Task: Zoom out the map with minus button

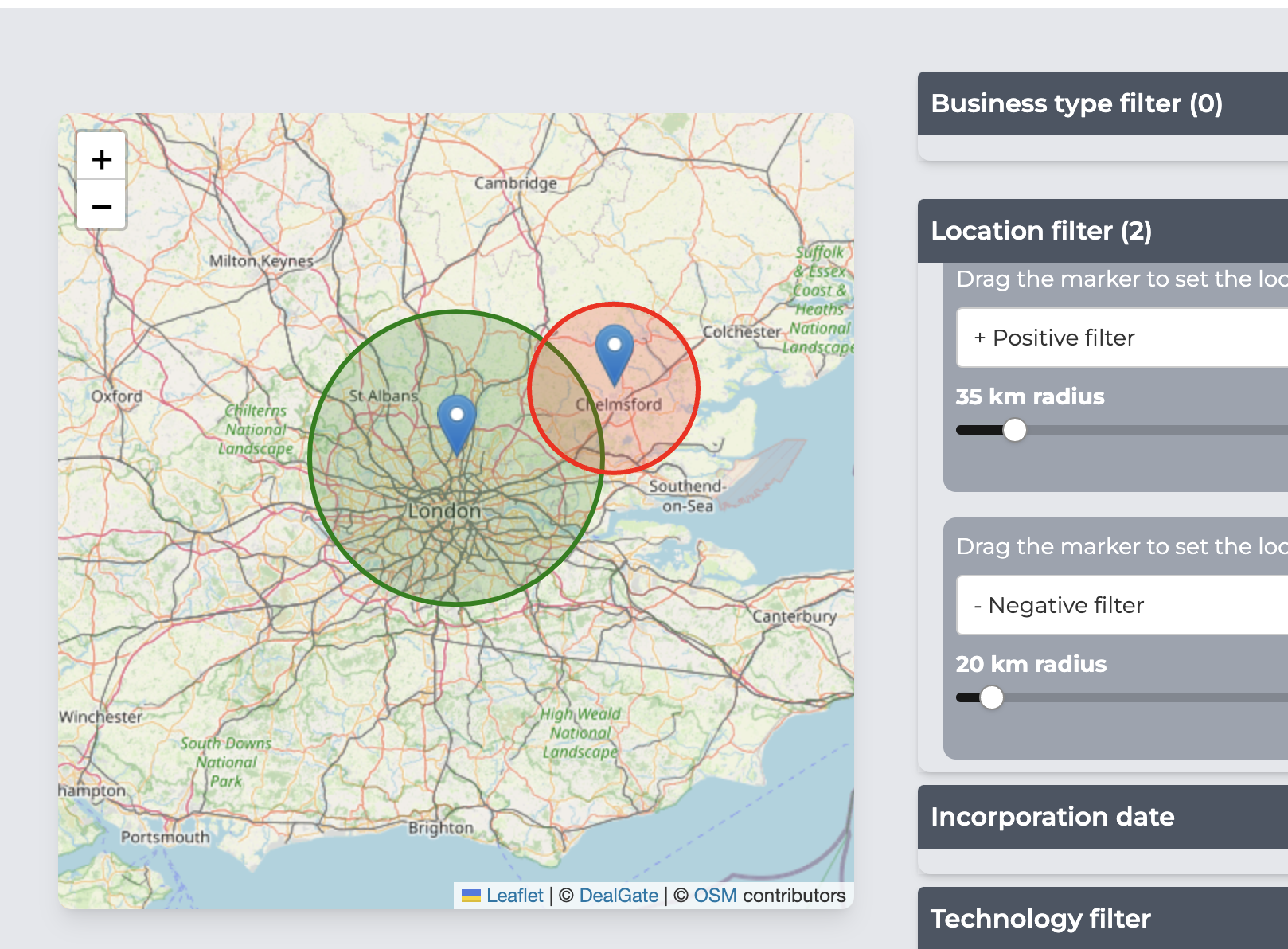Action: 101,205
